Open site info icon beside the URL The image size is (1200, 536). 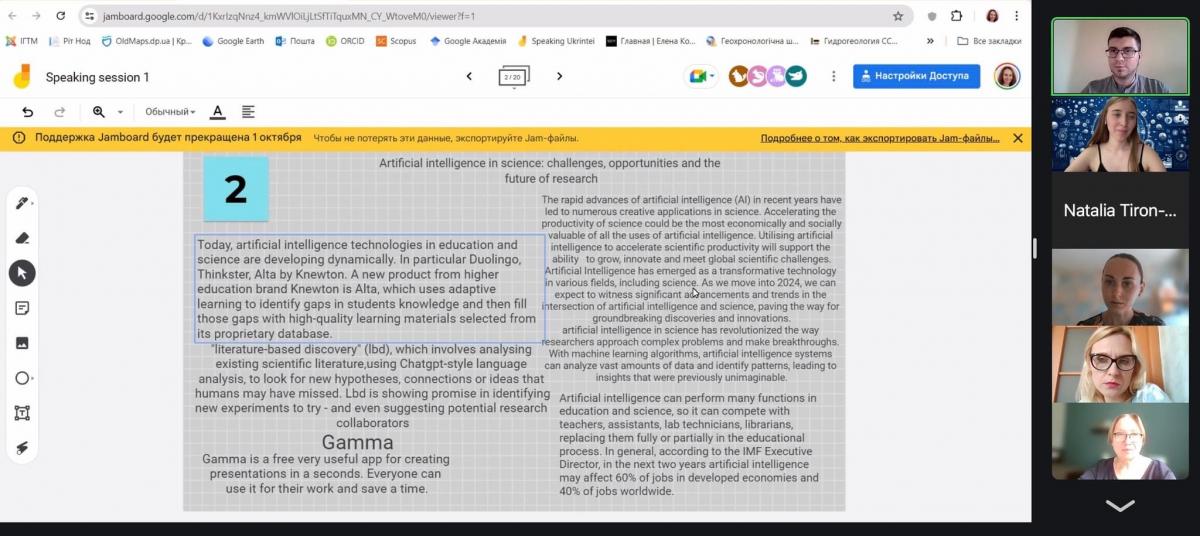(x=89, y=16)
